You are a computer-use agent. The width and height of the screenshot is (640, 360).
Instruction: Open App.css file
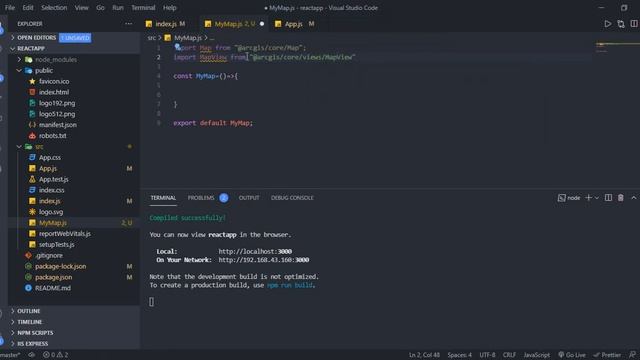tap(50, 158)
